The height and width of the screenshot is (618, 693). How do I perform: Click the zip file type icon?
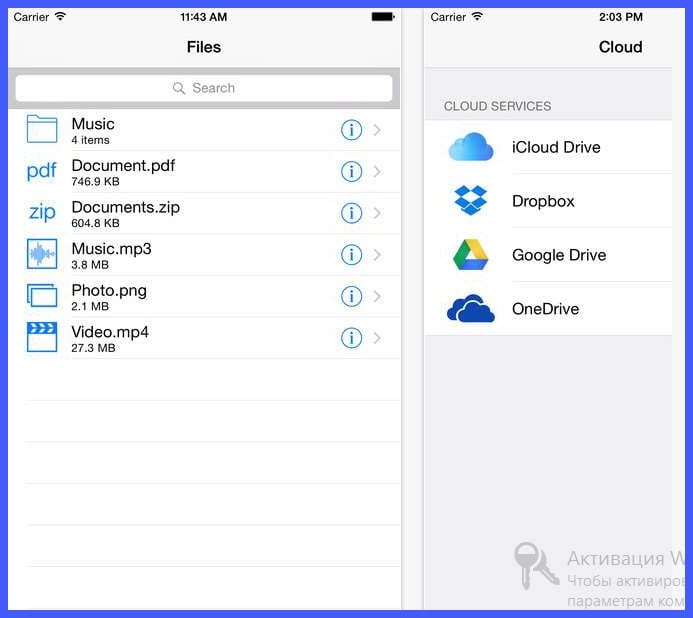42,212
